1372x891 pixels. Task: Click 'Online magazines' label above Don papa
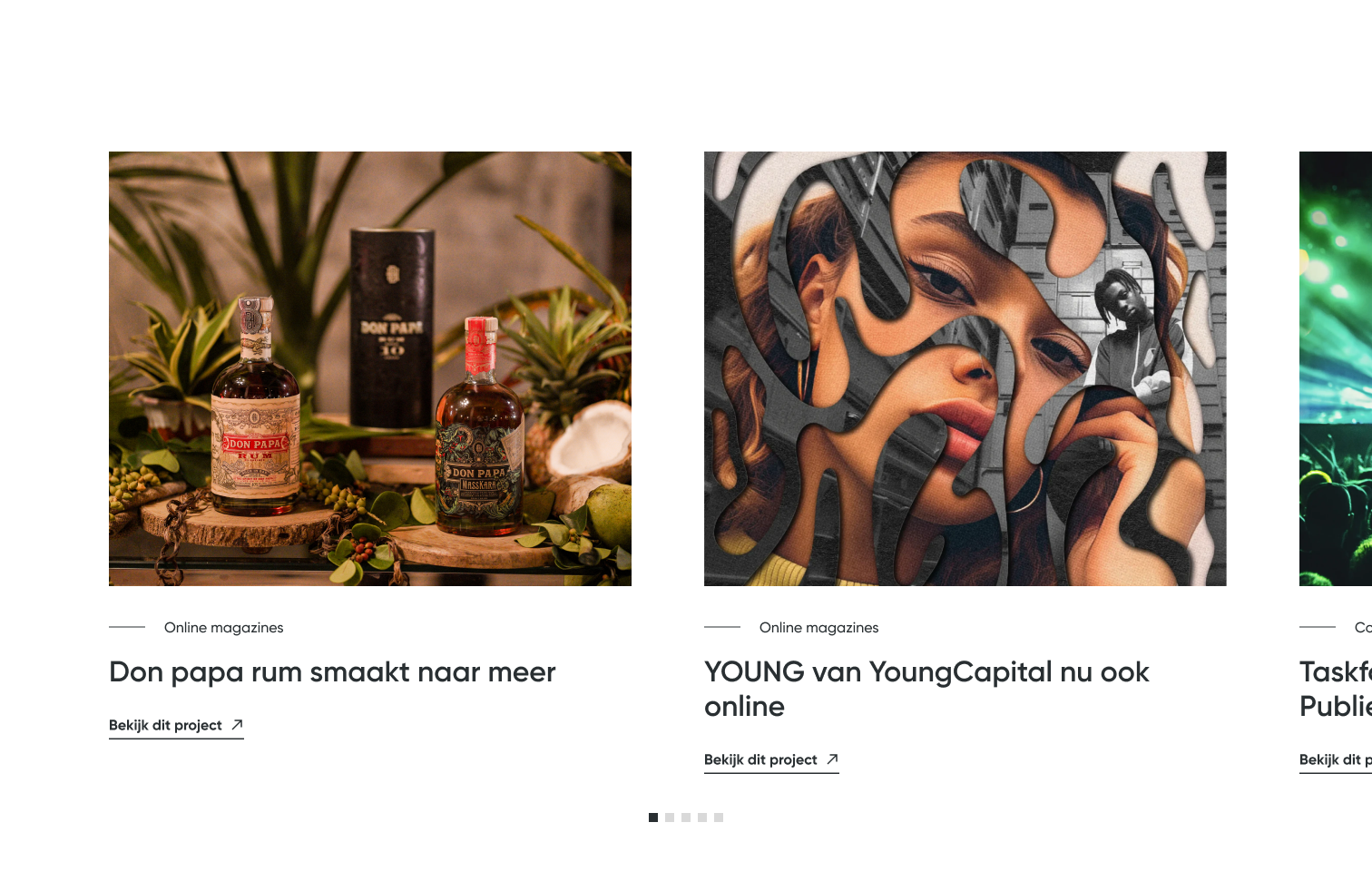click(223, 628)
